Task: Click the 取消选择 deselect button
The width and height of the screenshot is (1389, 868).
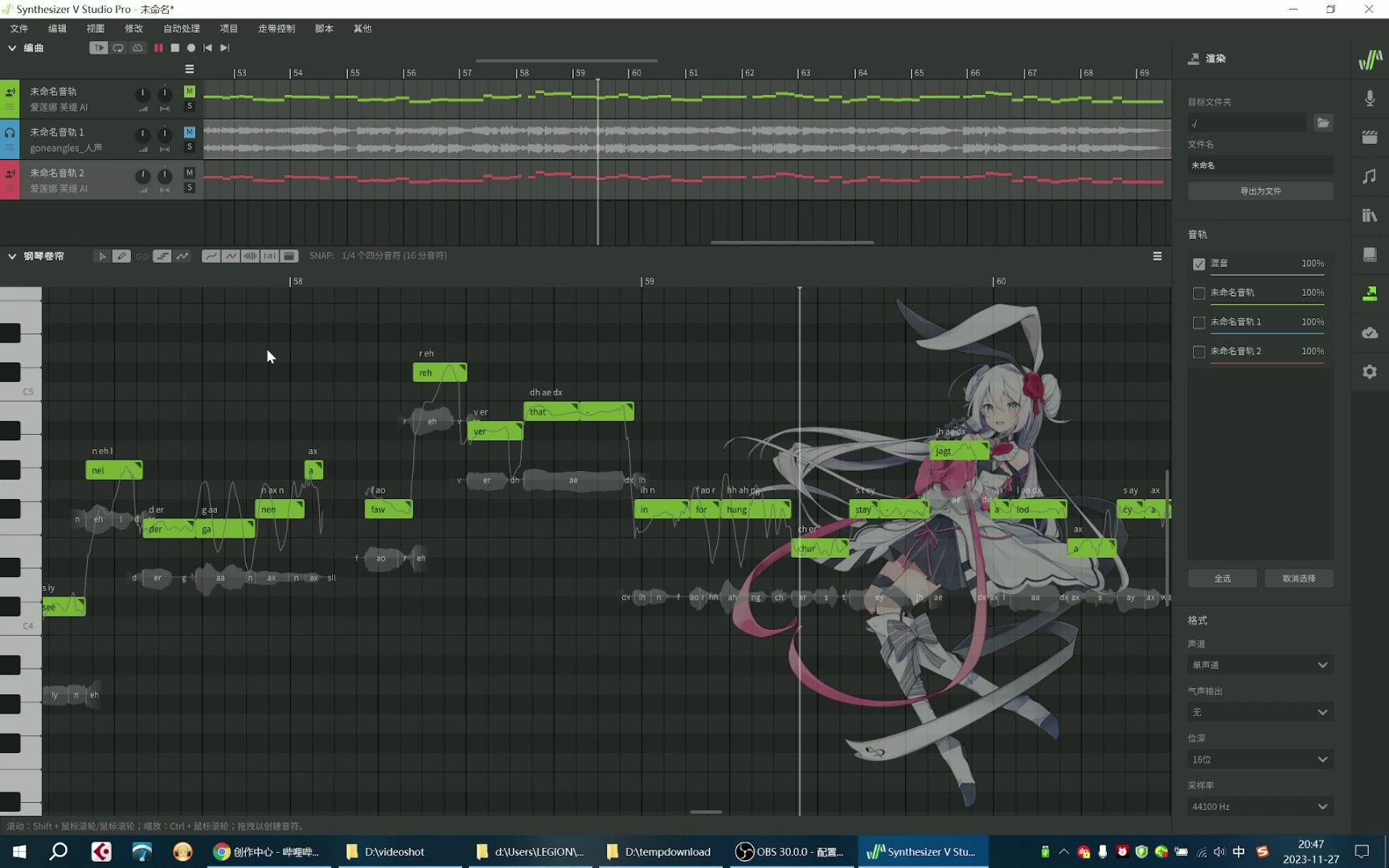Action: click(x=1299, y=579)
